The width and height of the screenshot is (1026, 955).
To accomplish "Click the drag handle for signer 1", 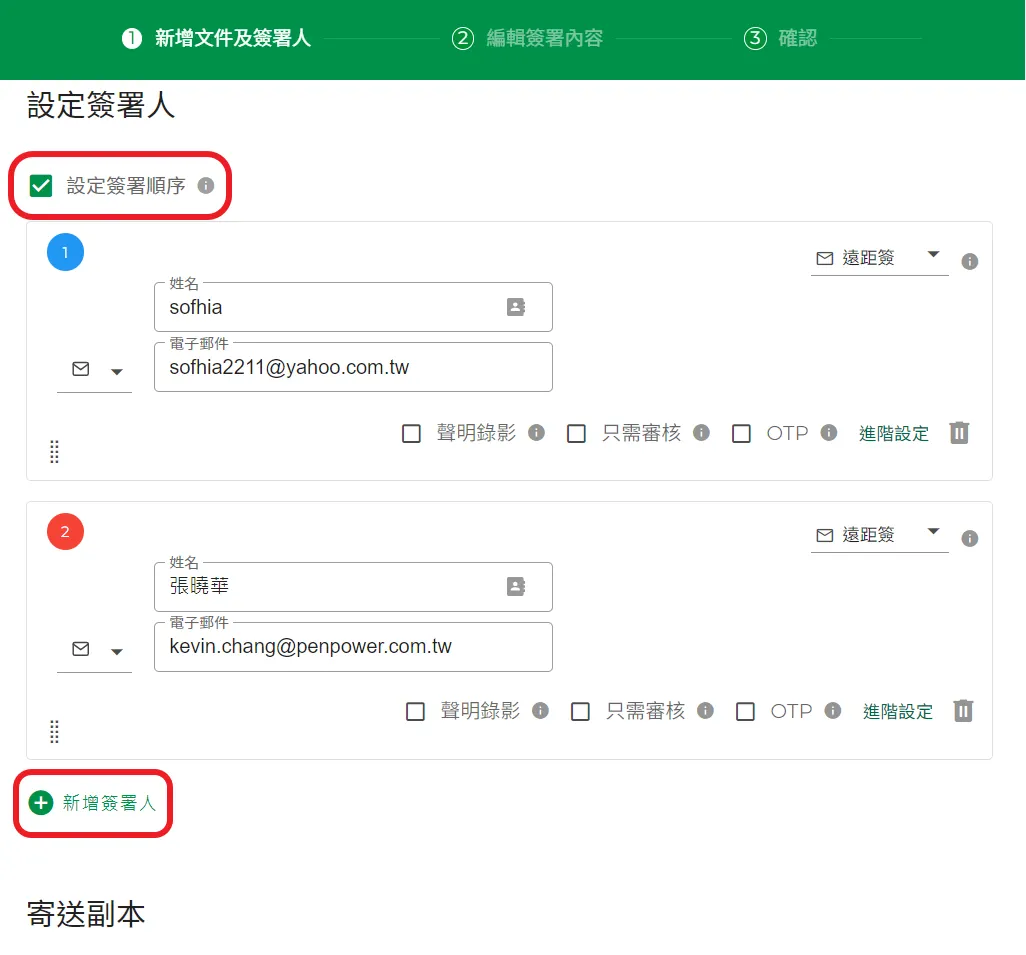I will tap(54, 452).
